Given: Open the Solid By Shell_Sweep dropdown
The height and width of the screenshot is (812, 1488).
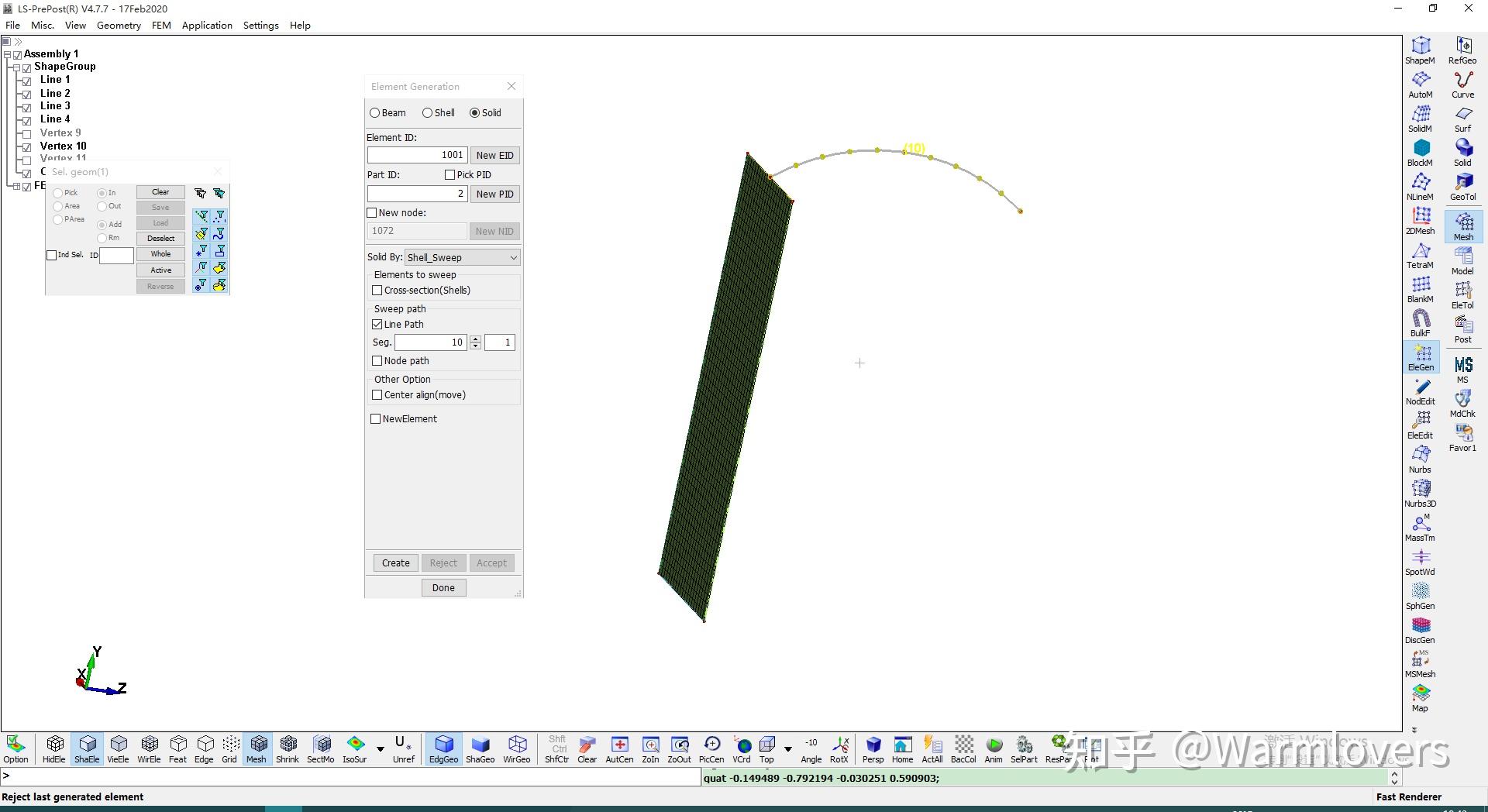Looking at the screenshot, I should [463, 257].
